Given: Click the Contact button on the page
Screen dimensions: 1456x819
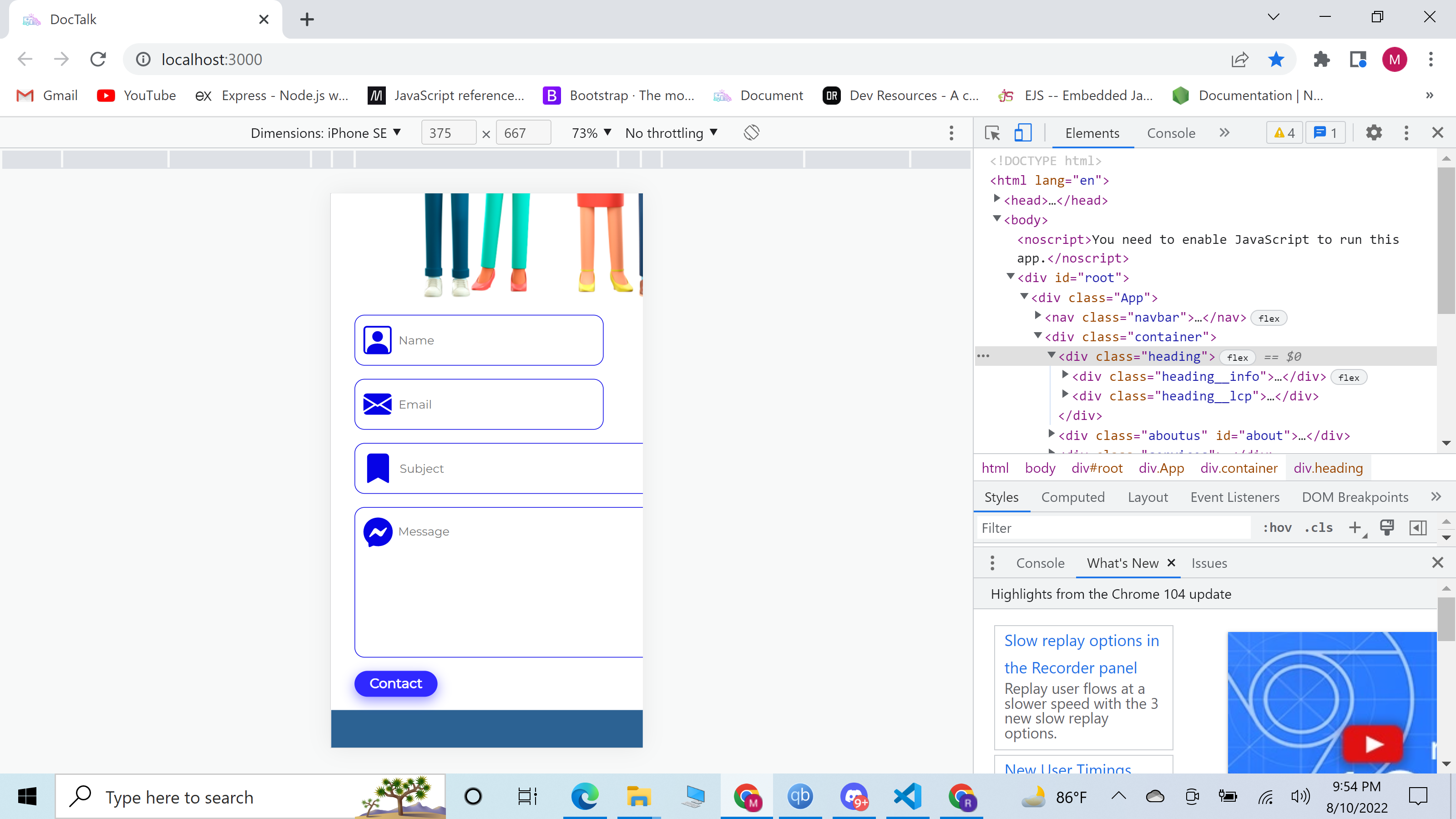Looking at the screenshot, I should [x=395, y=683].
